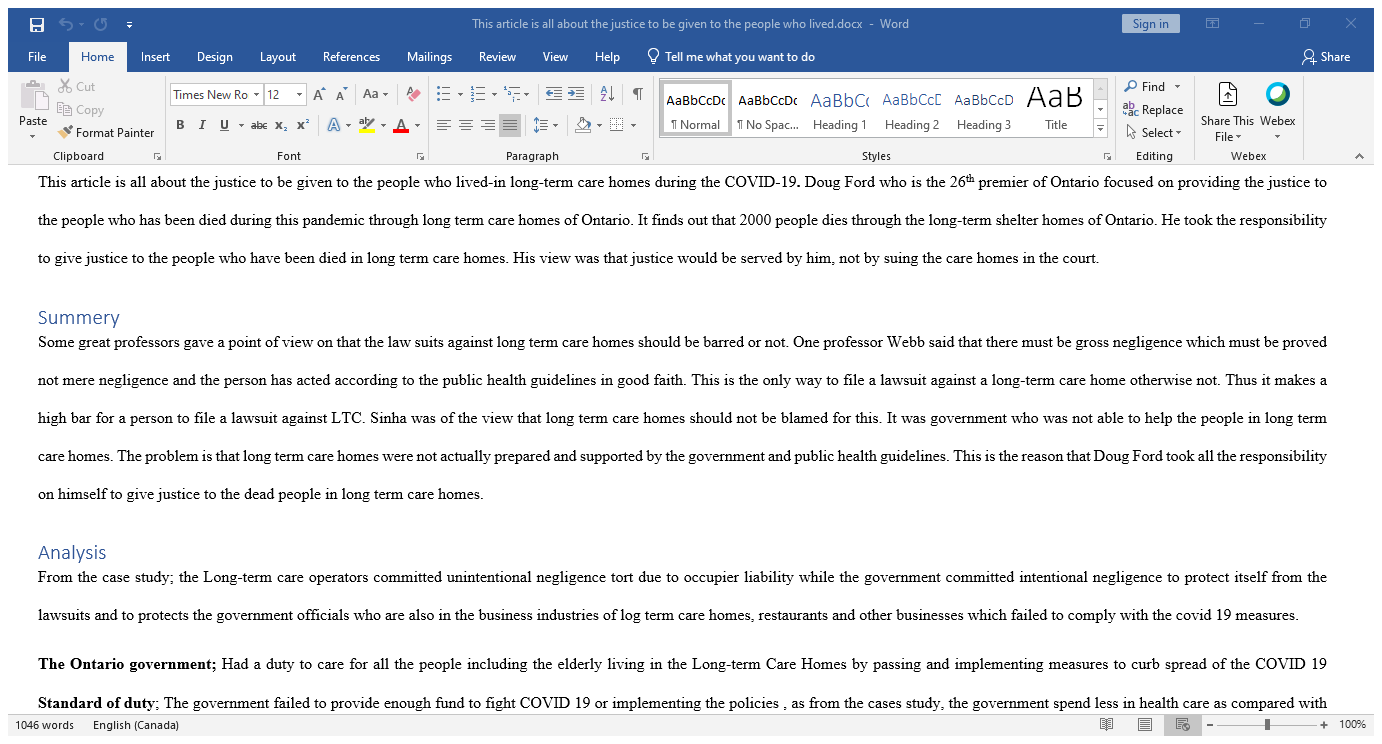This screenshot has height=744, width=1382.
Task: Expand the line spacing options
Action: (547, 124)
